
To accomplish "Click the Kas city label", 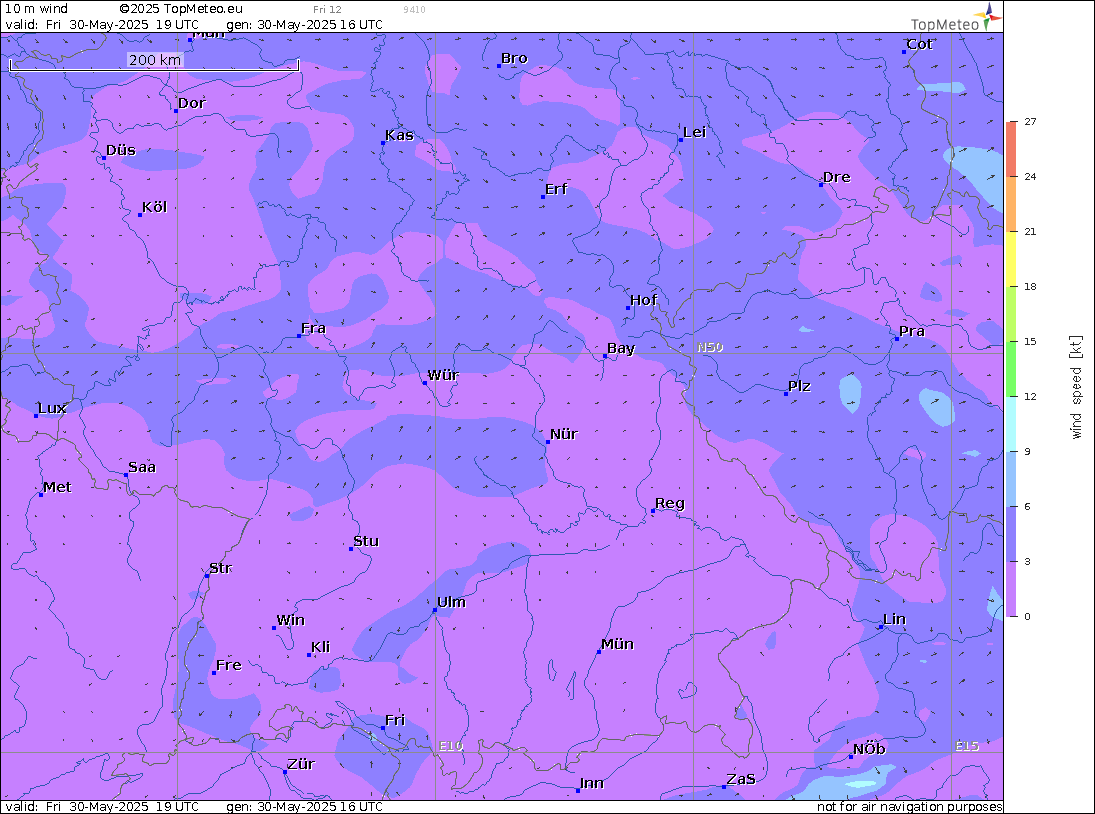I will 399,135.
